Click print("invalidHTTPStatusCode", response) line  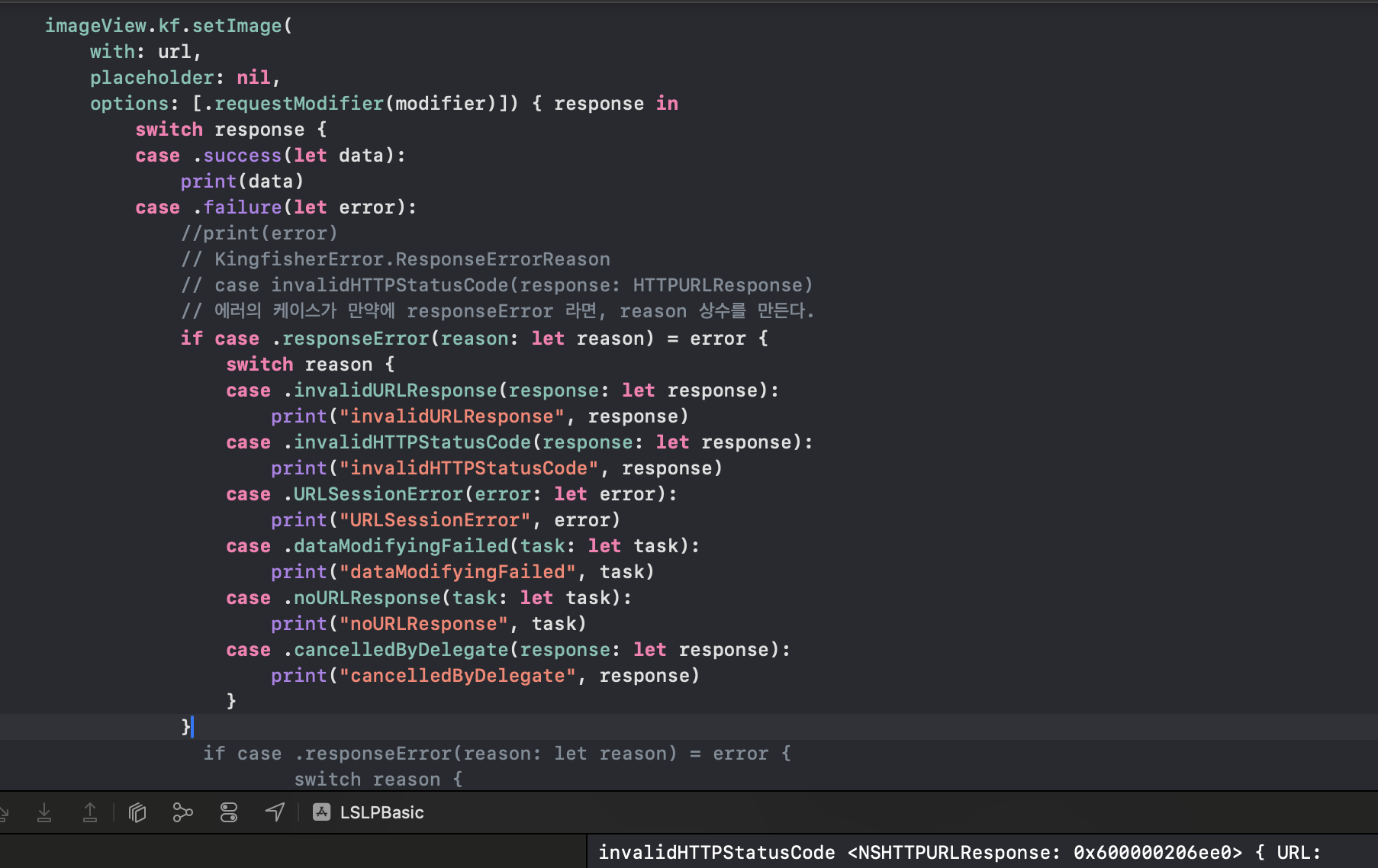click(497, 468)
